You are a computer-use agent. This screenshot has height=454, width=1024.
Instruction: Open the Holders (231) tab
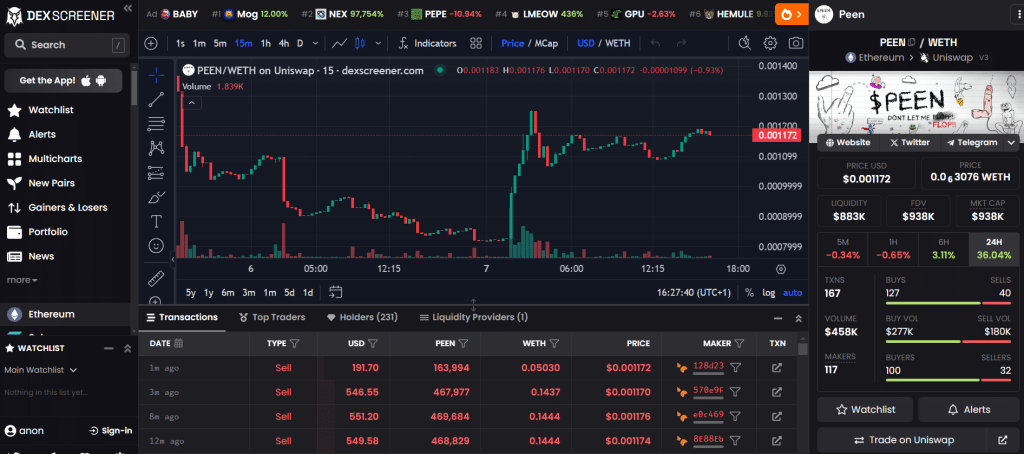tap(362, 317)
